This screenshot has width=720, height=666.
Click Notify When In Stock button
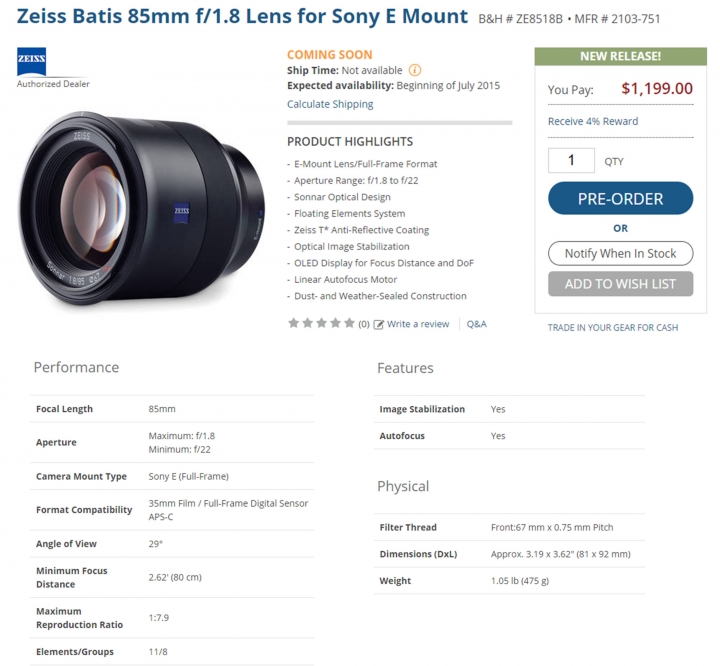click(620, 254)
